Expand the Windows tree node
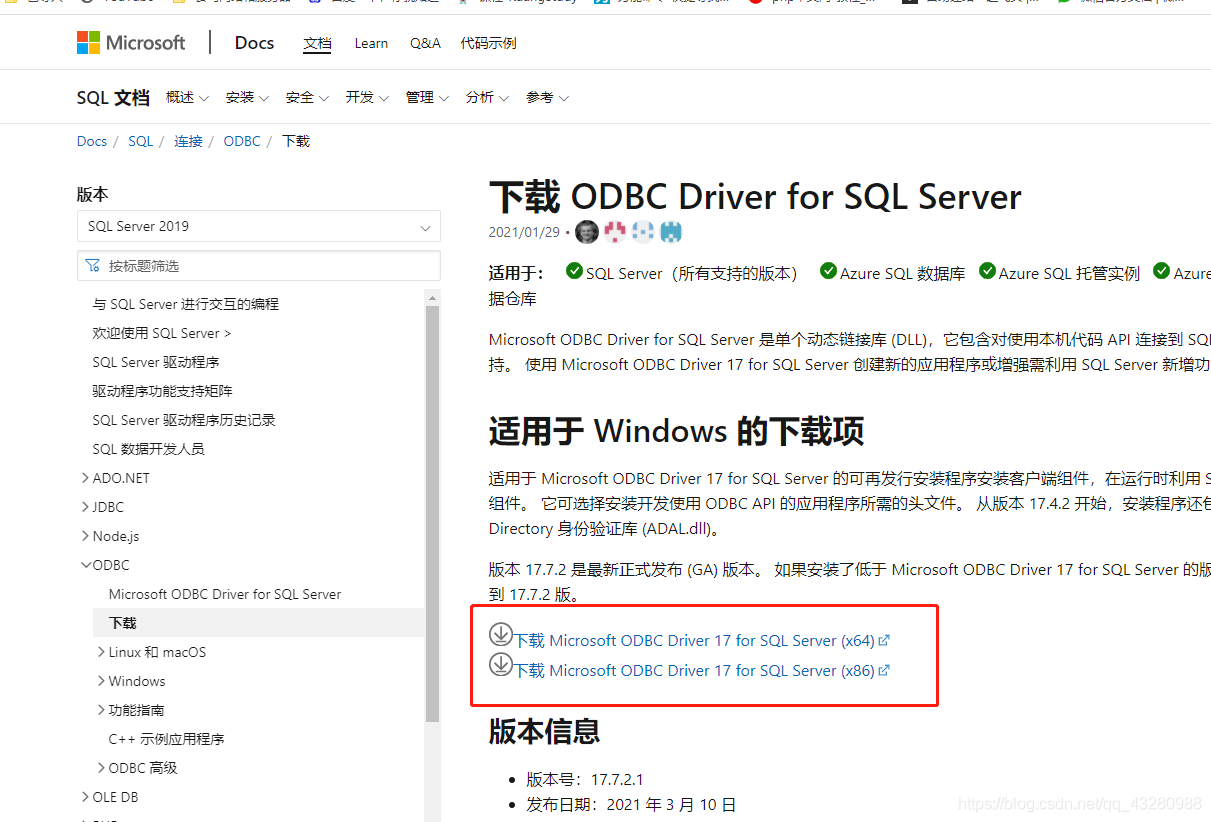 [101, 681]
